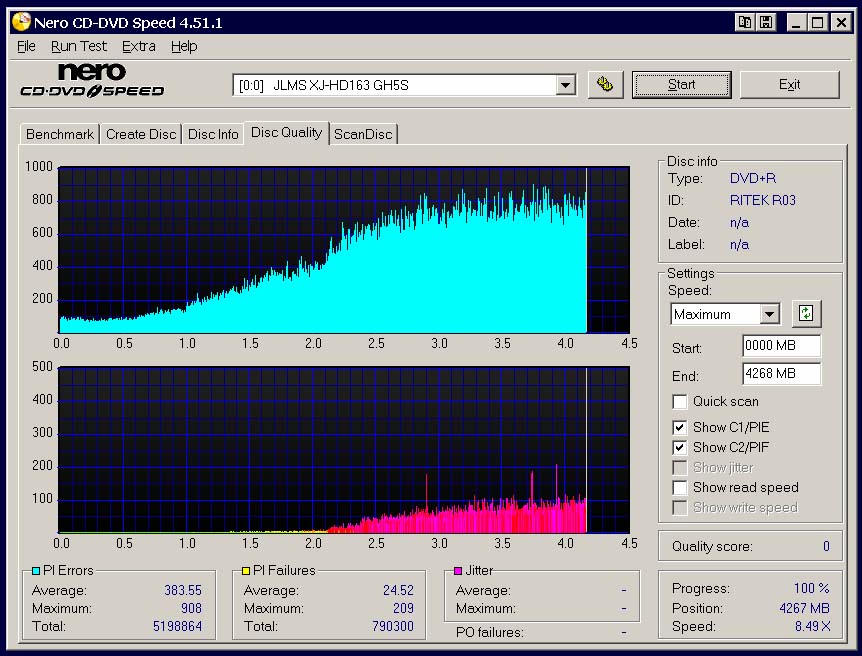This screenshot has width=862, height=656.
Task: Click the End position field 4268 MB
Action: (x=782, y=374)
